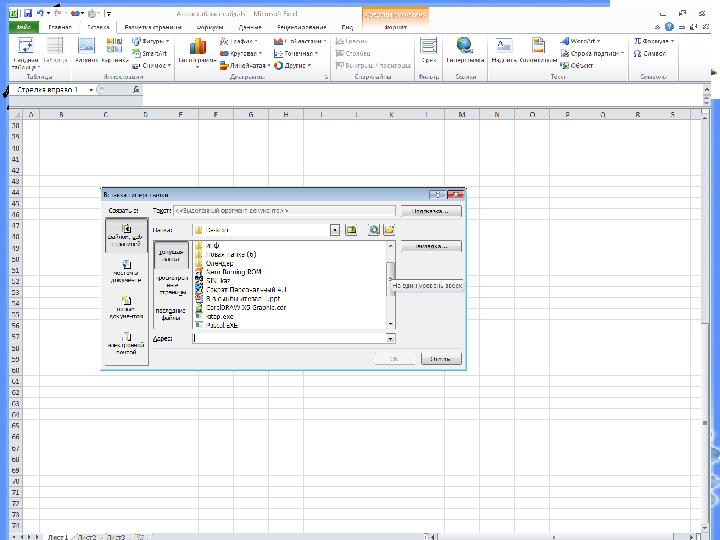720x540 pixels.
Task: Click the Up One Level folder icon
Action: 351,230
